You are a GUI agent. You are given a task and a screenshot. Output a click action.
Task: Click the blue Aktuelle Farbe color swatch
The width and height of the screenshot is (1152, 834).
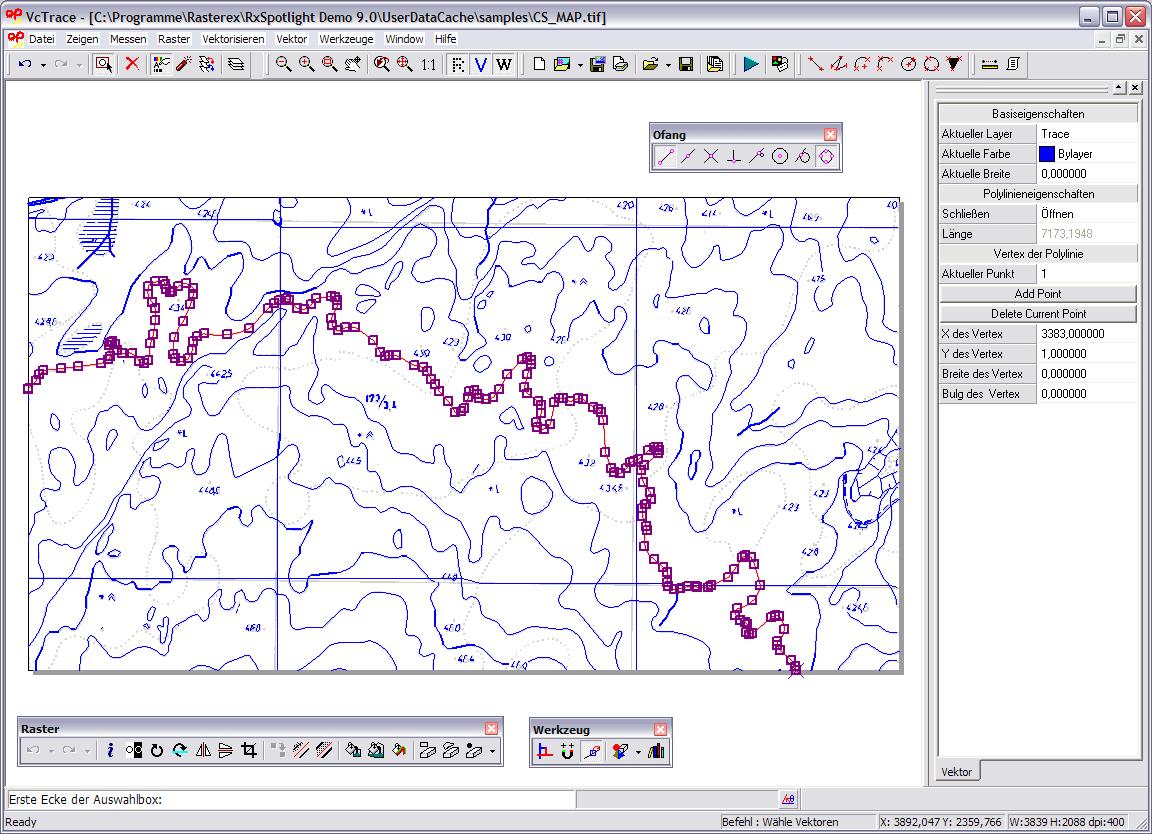1047,154
